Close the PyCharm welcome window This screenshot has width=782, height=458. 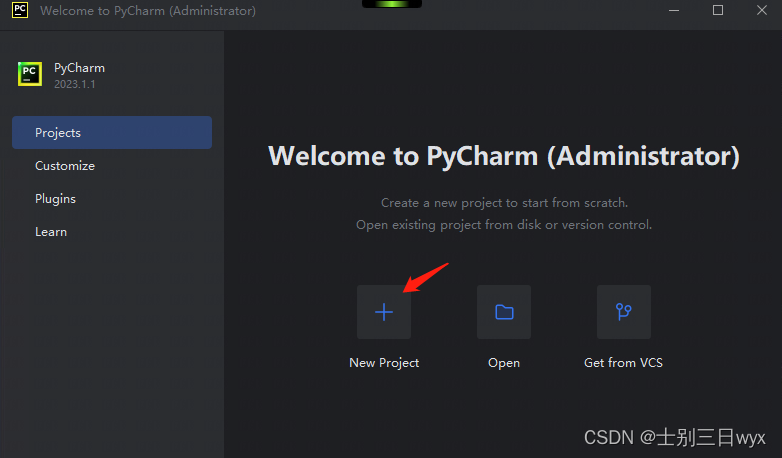(762, 10)
